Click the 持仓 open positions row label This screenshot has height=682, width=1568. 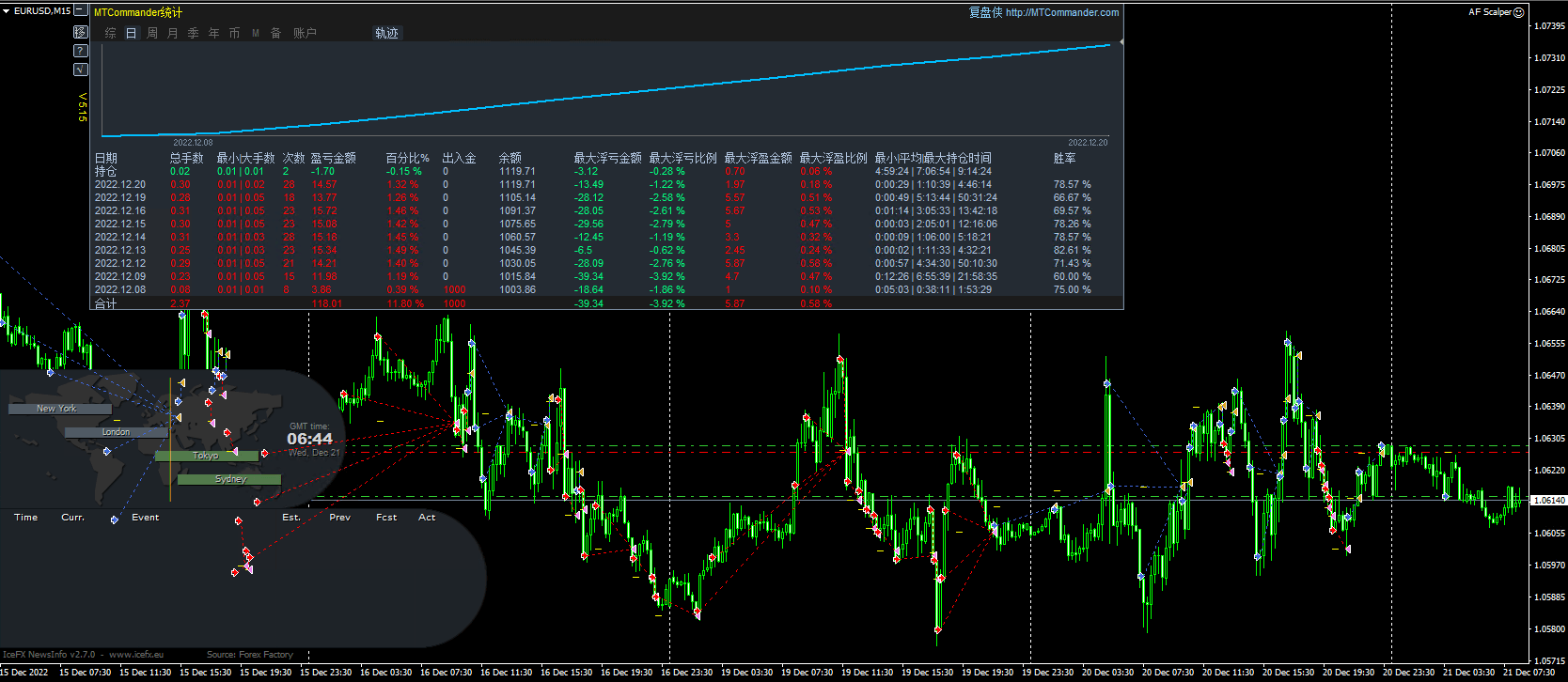coord(106,171)
